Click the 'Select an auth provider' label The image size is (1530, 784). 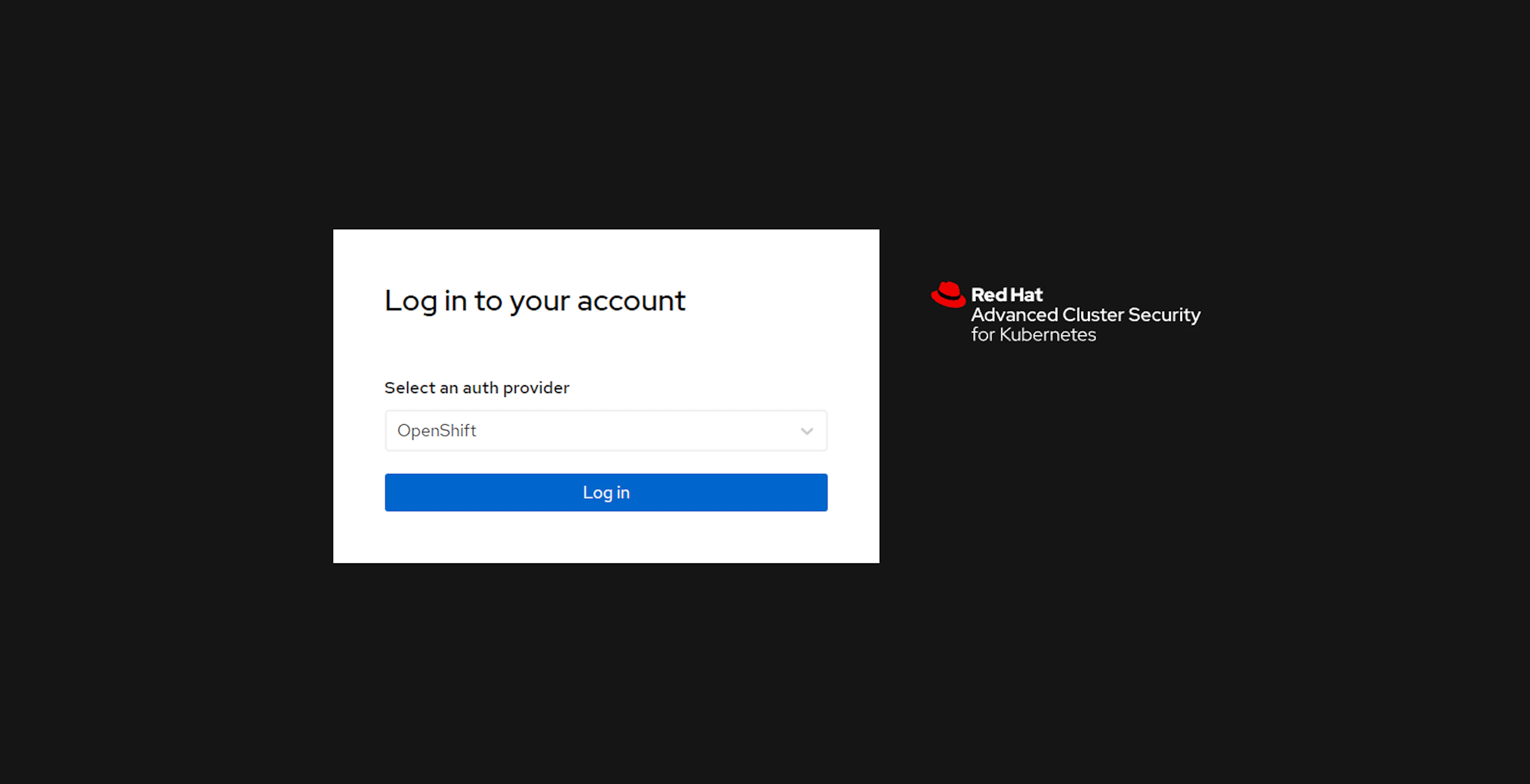[x=477, y=388]
